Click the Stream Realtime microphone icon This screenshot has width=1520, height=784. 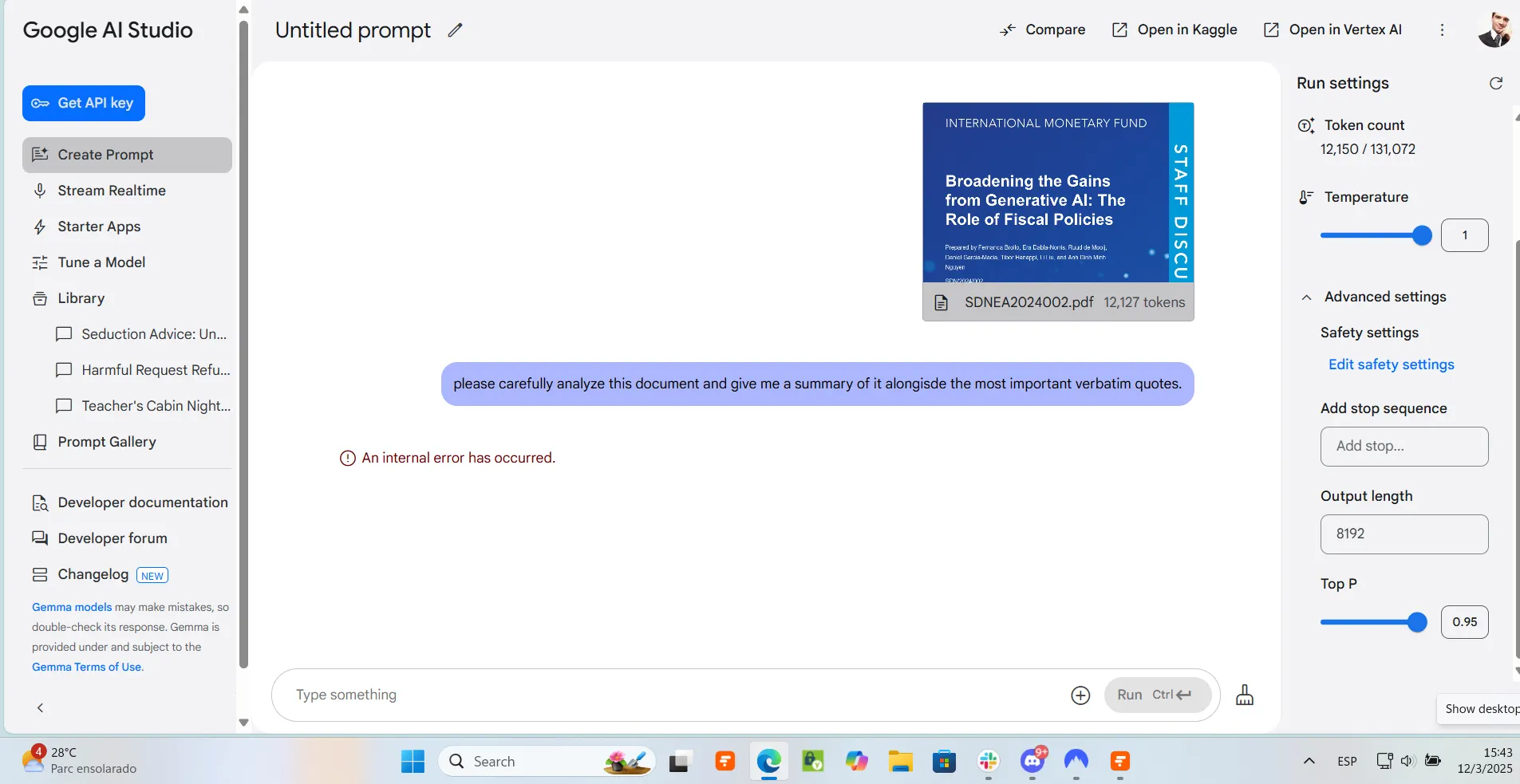(x=40, y=191)
